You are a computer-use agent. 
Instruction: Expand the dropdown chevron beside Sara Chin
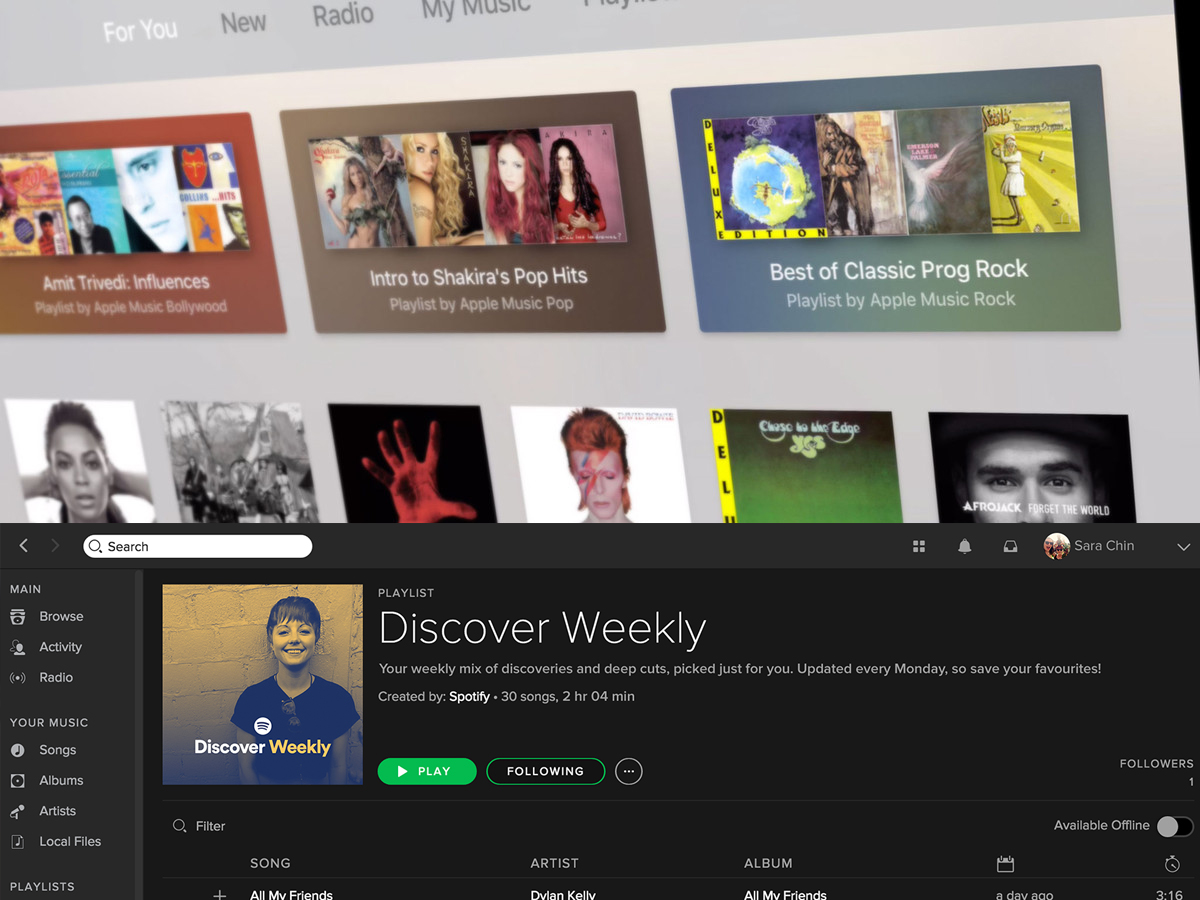(1184, 547)
